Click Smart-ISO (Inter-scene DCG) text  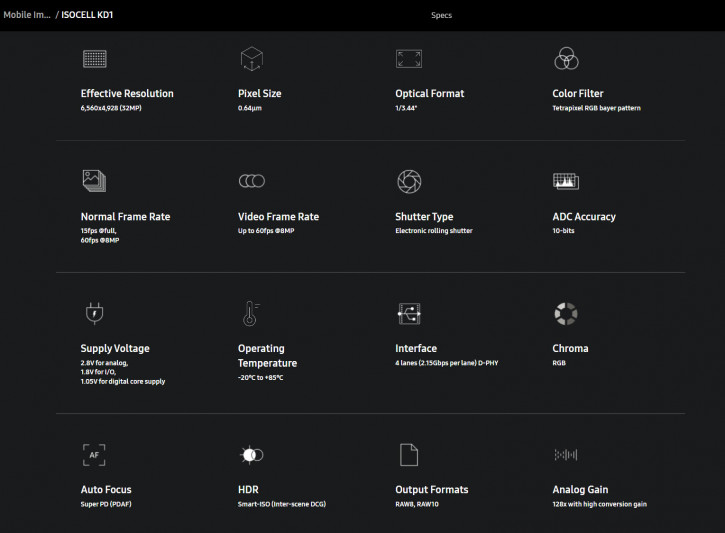coord(282,504)
